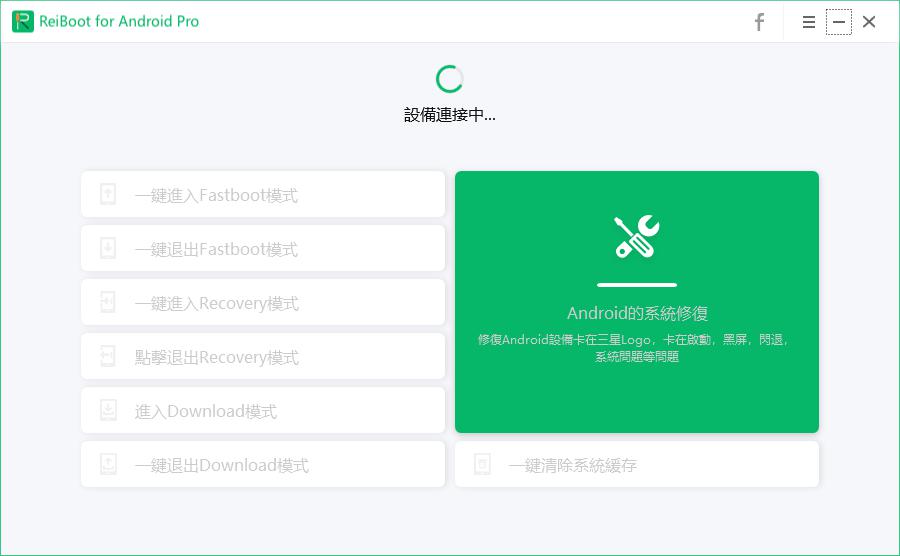
Task: Select 點擊退出Recovery模式 text
Action: click(217, 357)
